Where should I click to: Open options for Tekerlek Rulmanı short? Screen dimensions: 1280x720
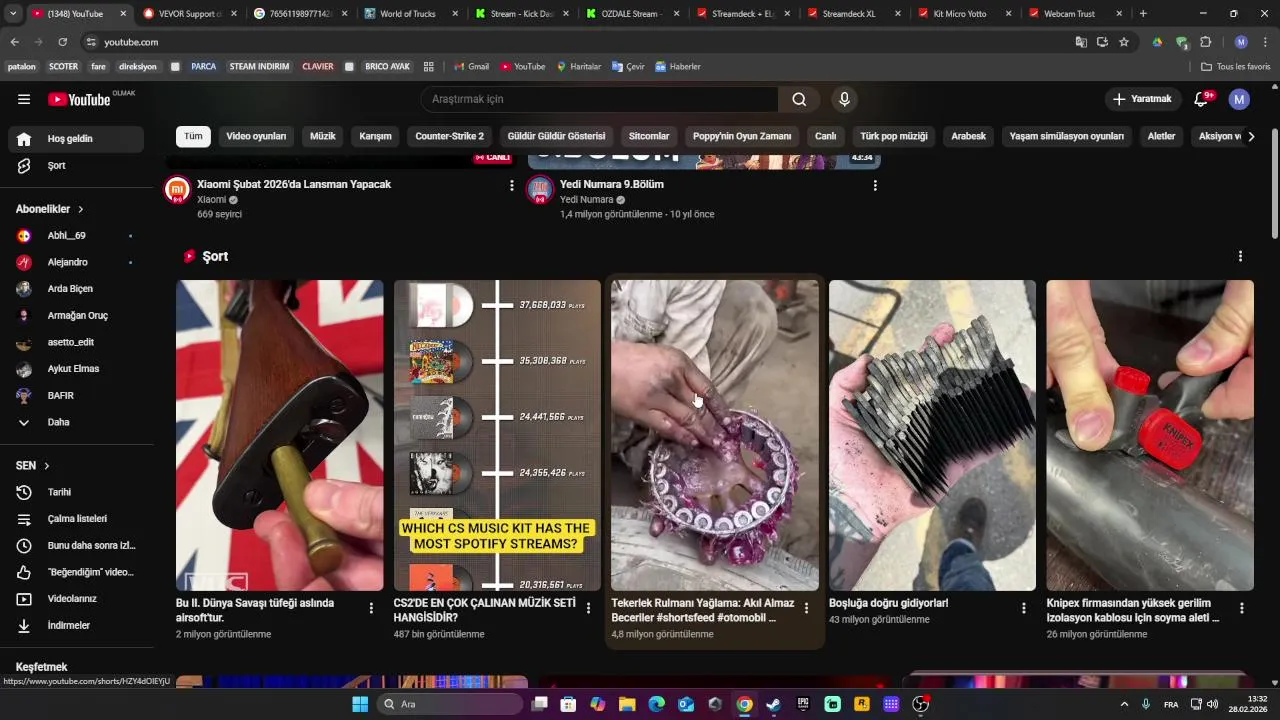(x=806, y=608)
